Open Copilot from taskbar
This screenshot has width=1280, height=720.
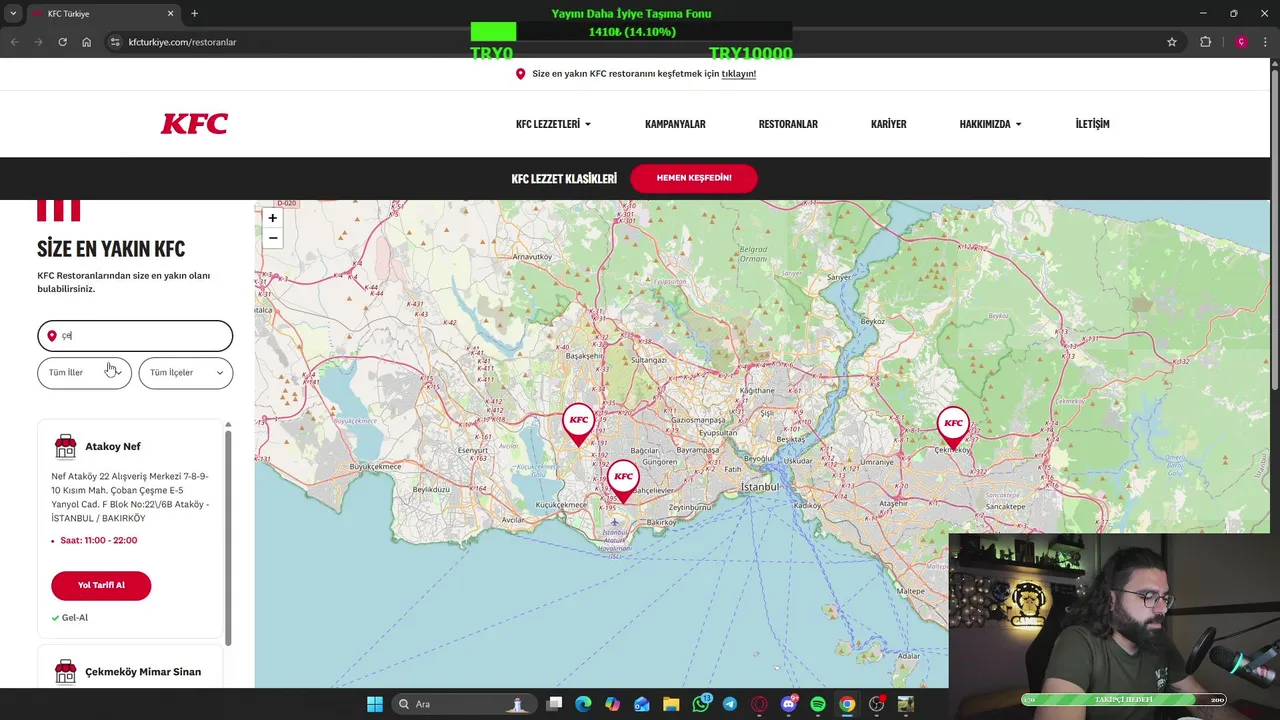[612, 704]
